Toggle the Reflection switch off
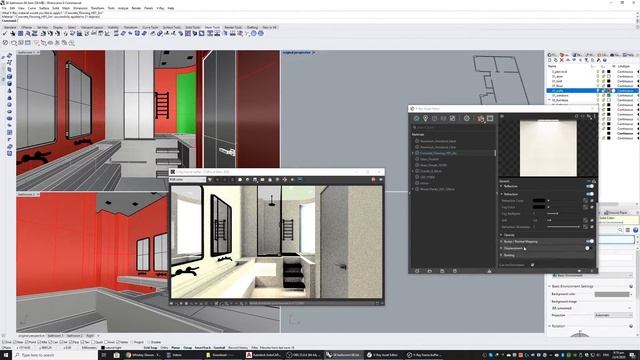This screenshot has width=640, height=360. coord(590,186)
